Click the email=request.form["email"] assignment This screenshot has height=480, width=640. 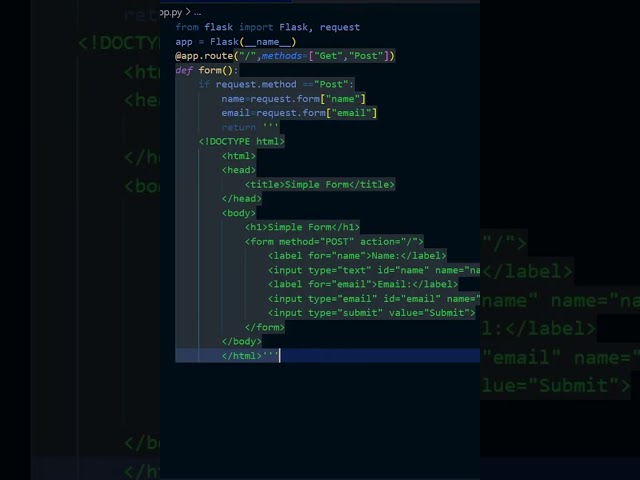tap(299, 113)
